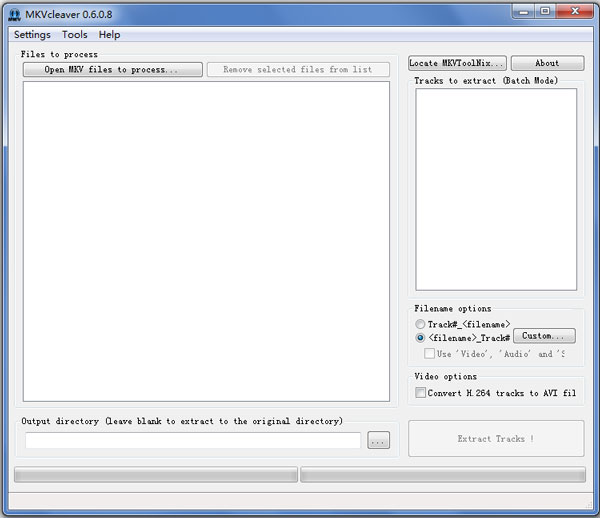Click the right progress bar
Image resolution: width=600 pixels, height=518 pixels.
[443, 474]
